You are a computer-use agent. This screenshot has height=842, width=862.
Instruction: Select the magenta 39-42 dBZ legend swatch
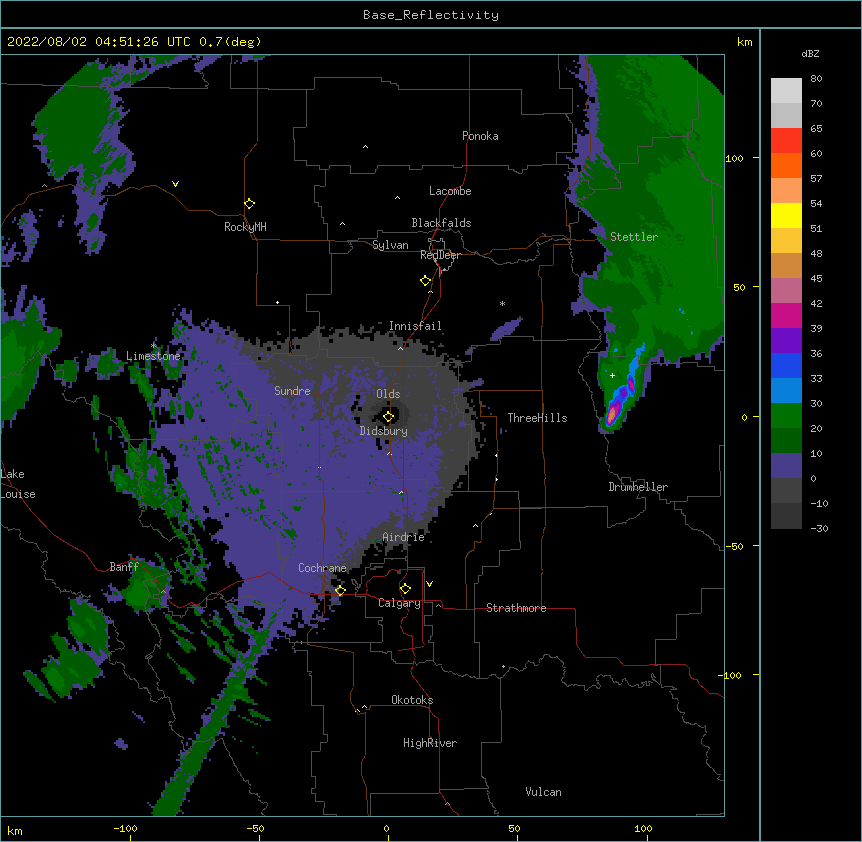click(x=786, y=315)
